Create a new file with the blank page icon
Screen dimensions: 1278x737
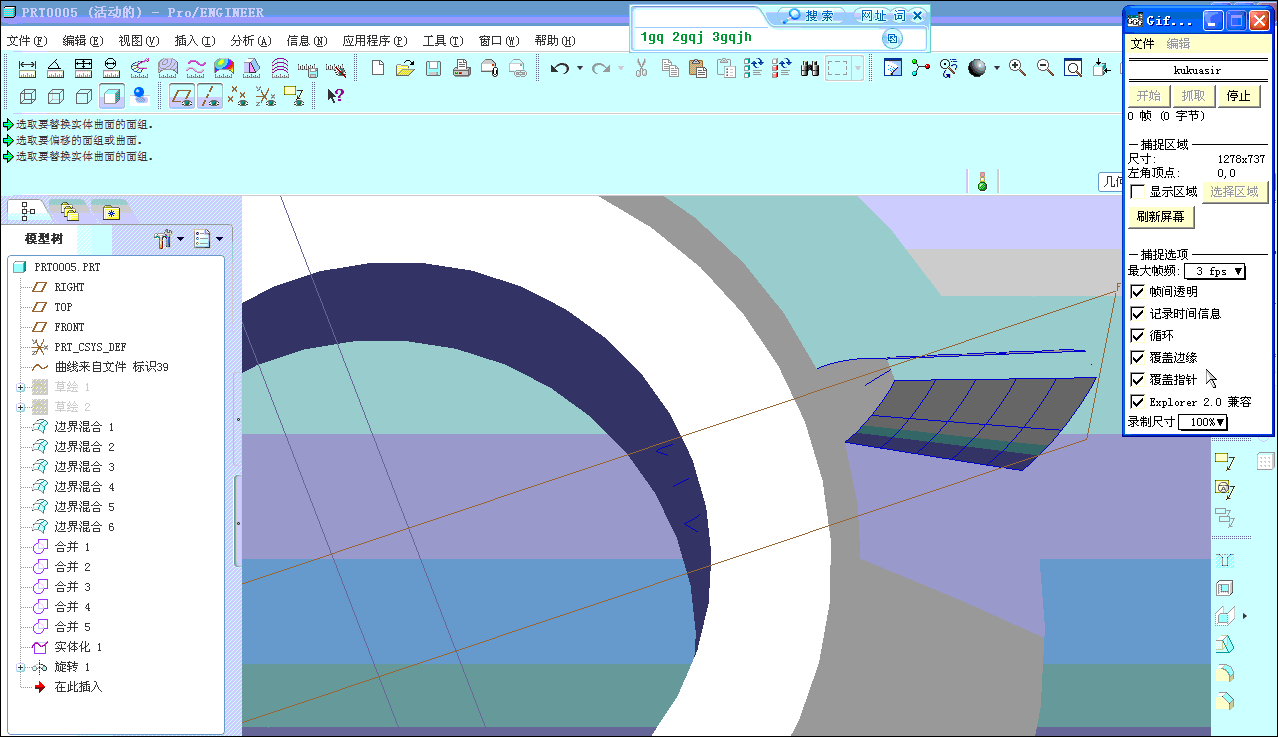click(x=378, y=68)
